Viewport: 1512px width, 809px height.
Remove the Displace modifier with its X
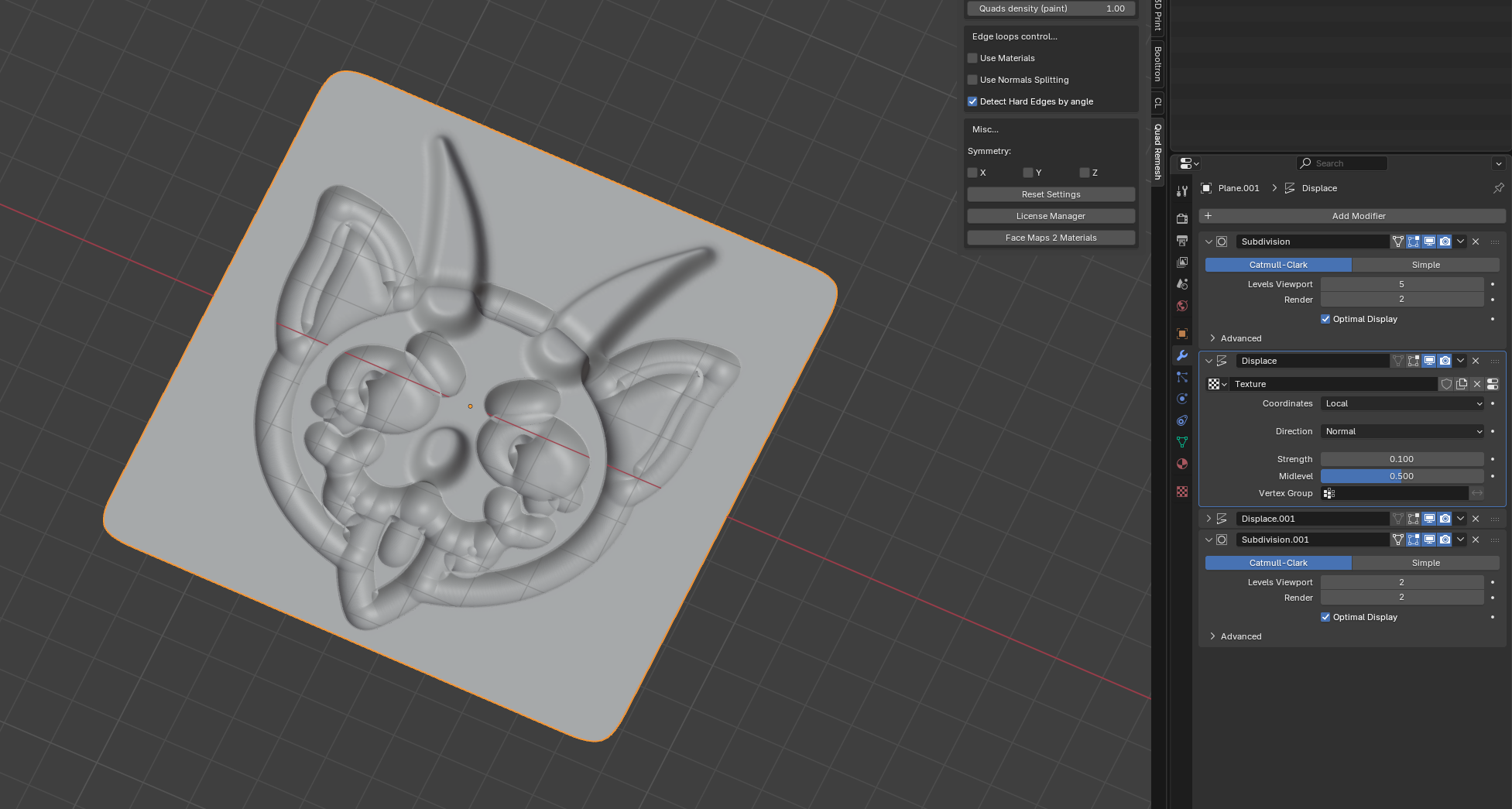pos(1476,361)
